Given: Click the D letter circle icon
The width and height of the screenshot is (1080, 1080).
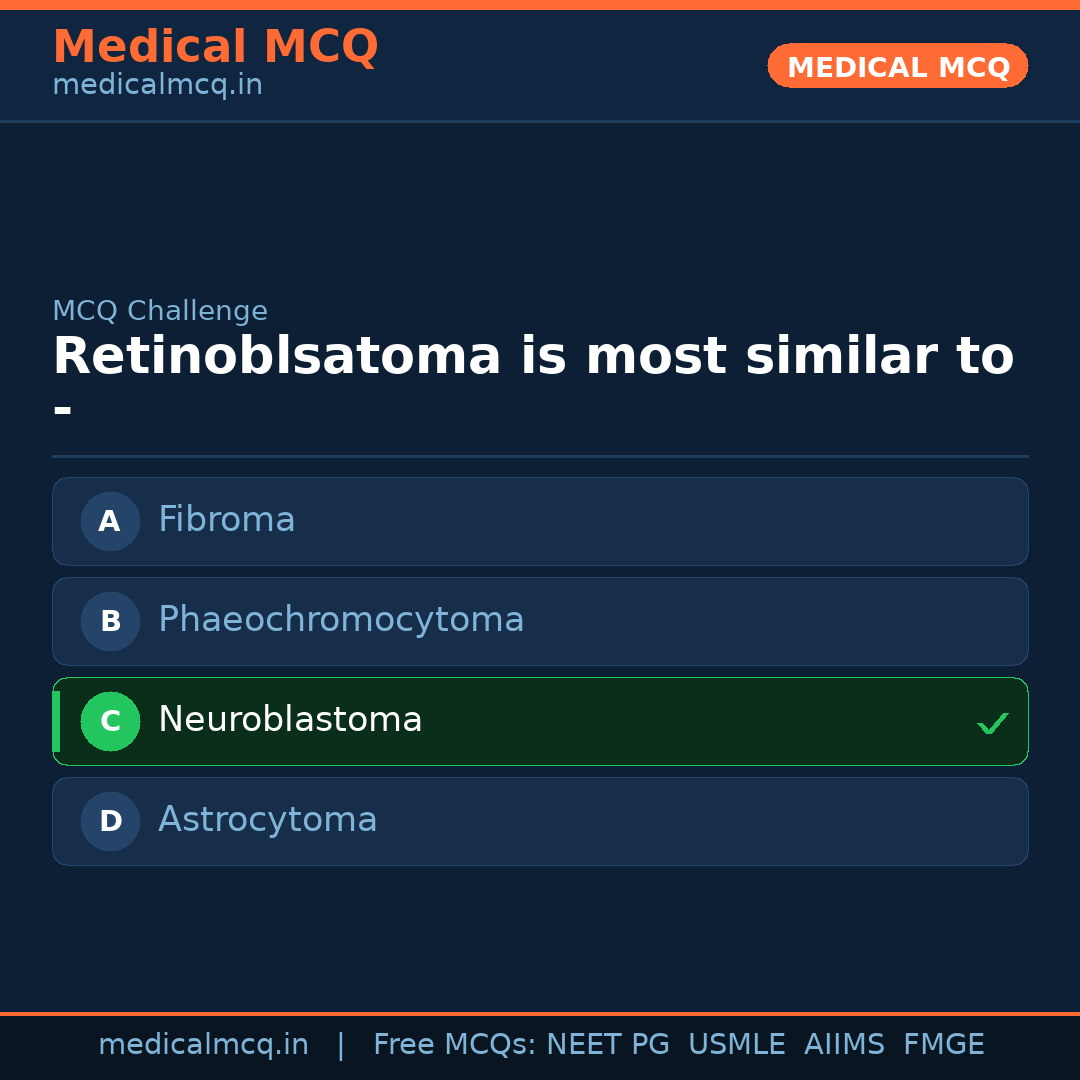Looking at the screenshot, I should click(x=110, y=821).
